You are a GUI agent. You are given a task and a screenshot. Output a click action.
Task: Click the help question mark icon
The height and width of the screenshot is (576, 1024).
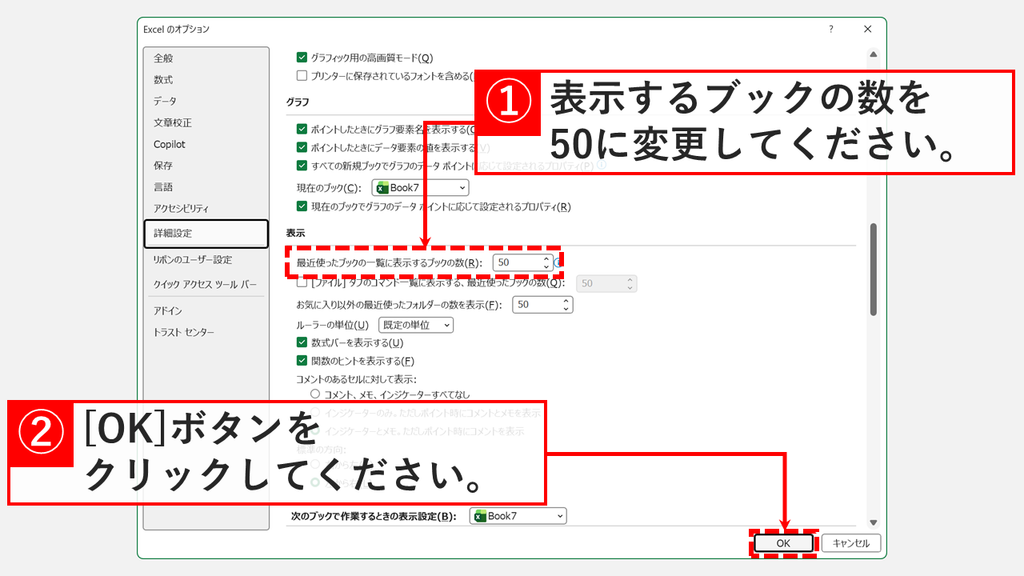click(831, 29)
